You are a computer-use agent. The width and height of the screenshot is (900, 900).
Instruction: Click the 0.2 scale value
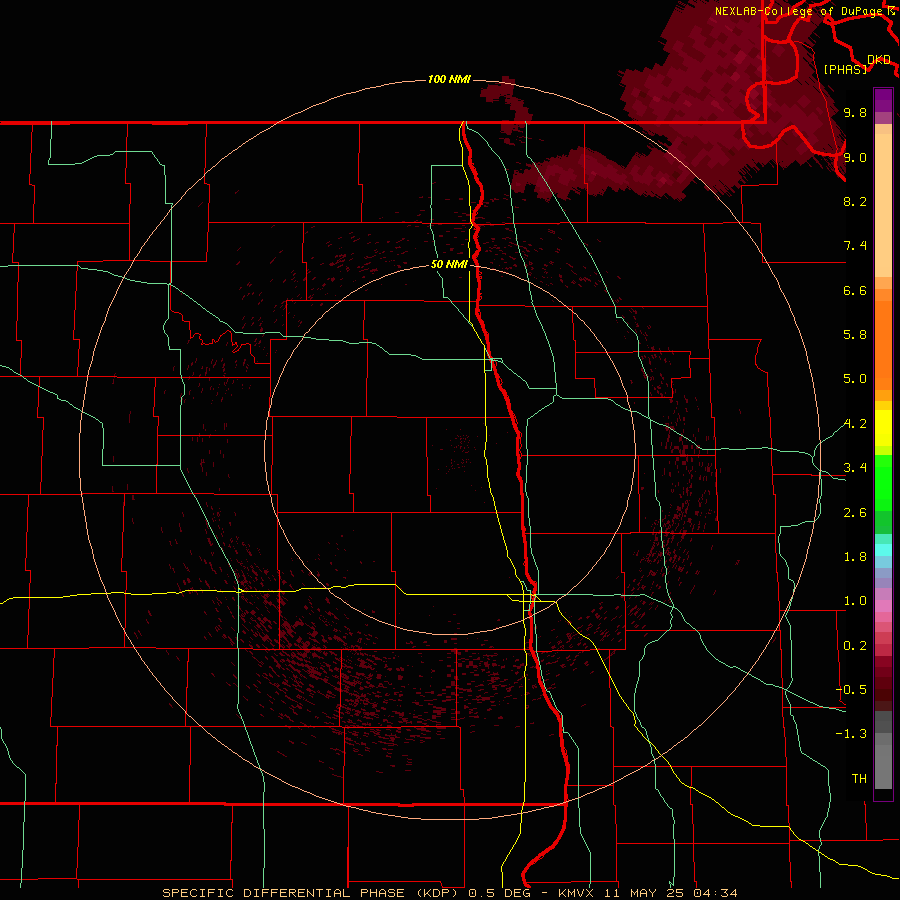coord(855,646)
